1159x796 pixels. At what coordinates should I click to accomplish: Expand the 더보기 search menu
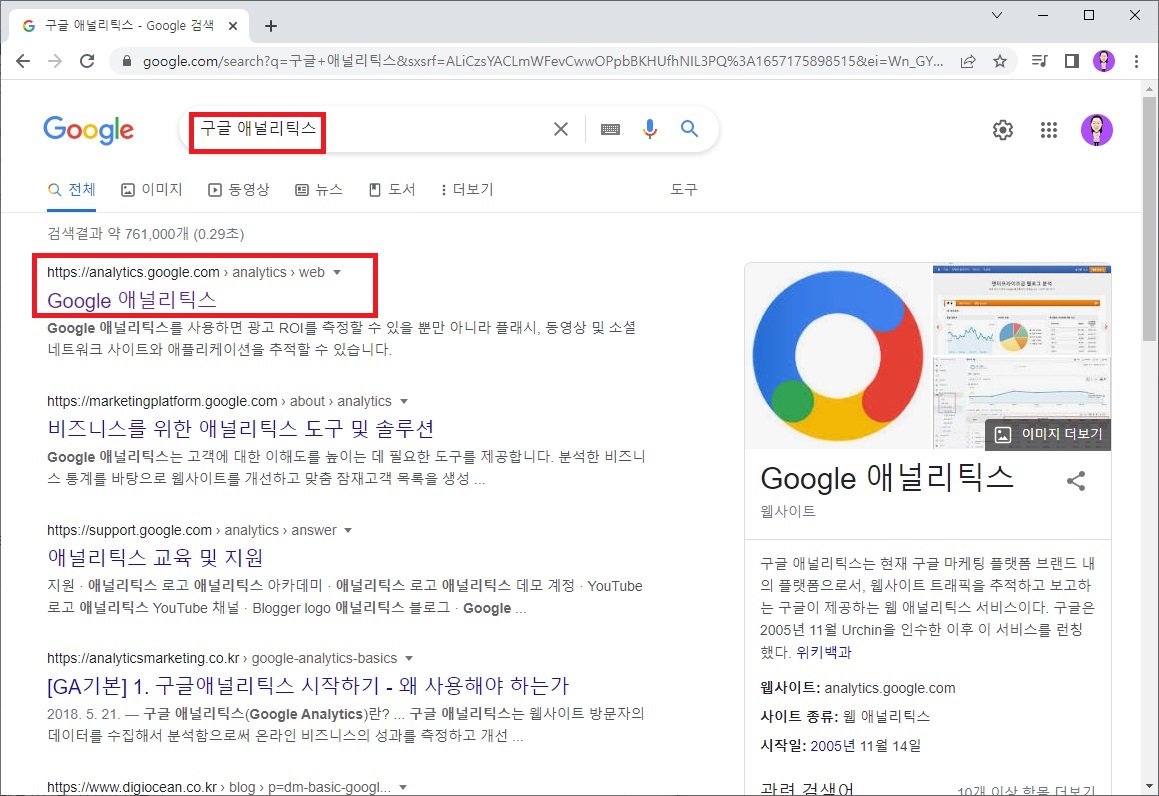[x=467, y=190]
